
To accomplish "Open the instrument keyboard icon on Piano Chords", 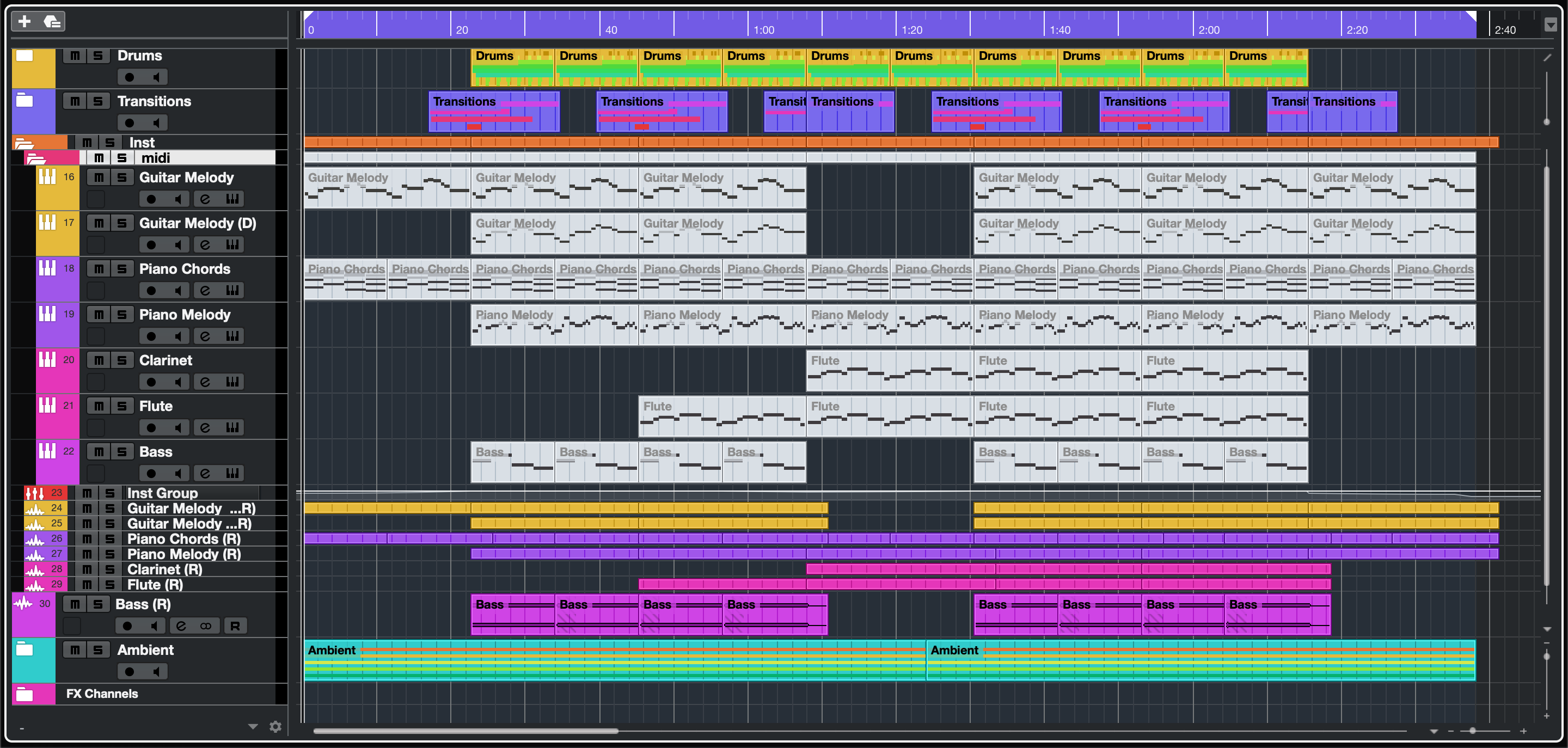I will (x=232, y=290).
